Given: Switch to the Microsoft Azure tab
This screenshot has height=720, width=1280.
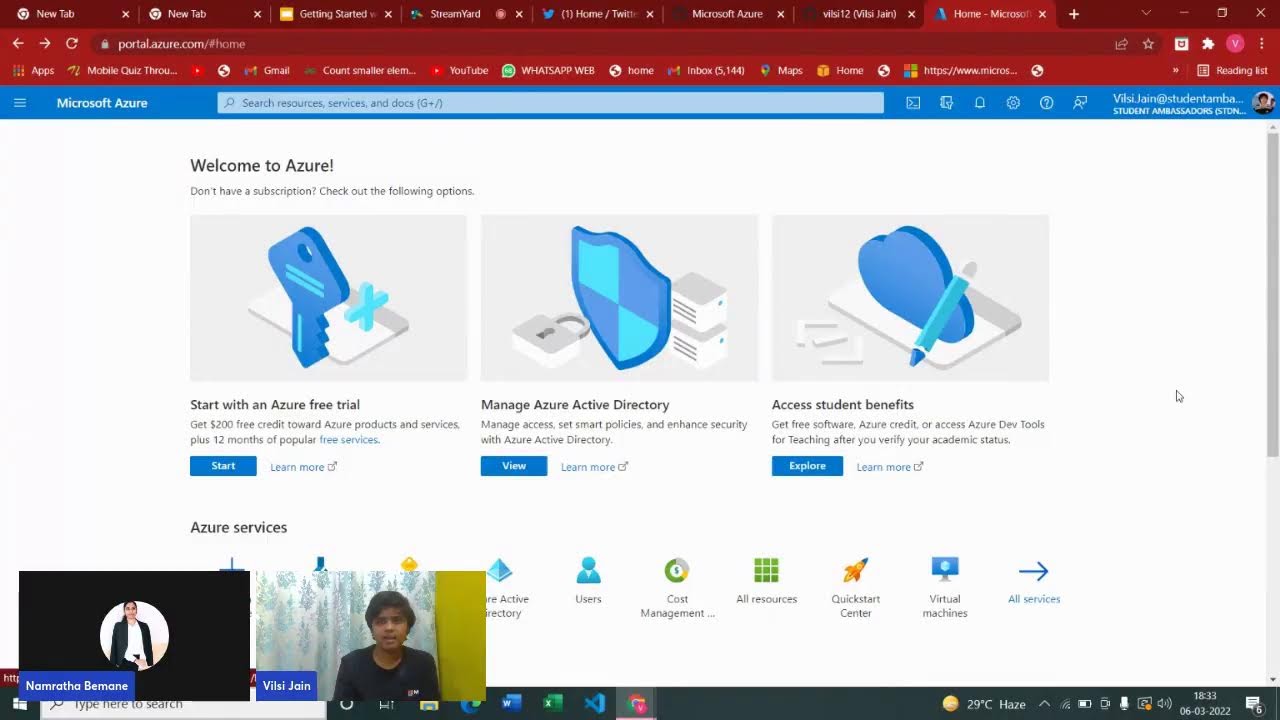Looking at the screenshot, I should pos(729,14).
